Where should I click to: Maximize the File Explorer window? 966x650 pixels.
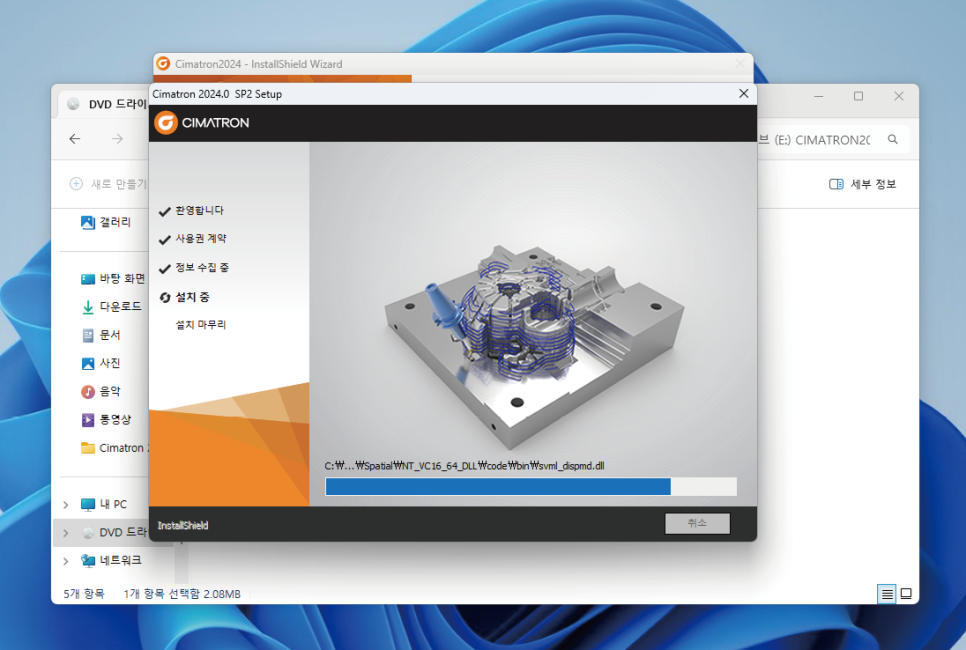point(858,96)
